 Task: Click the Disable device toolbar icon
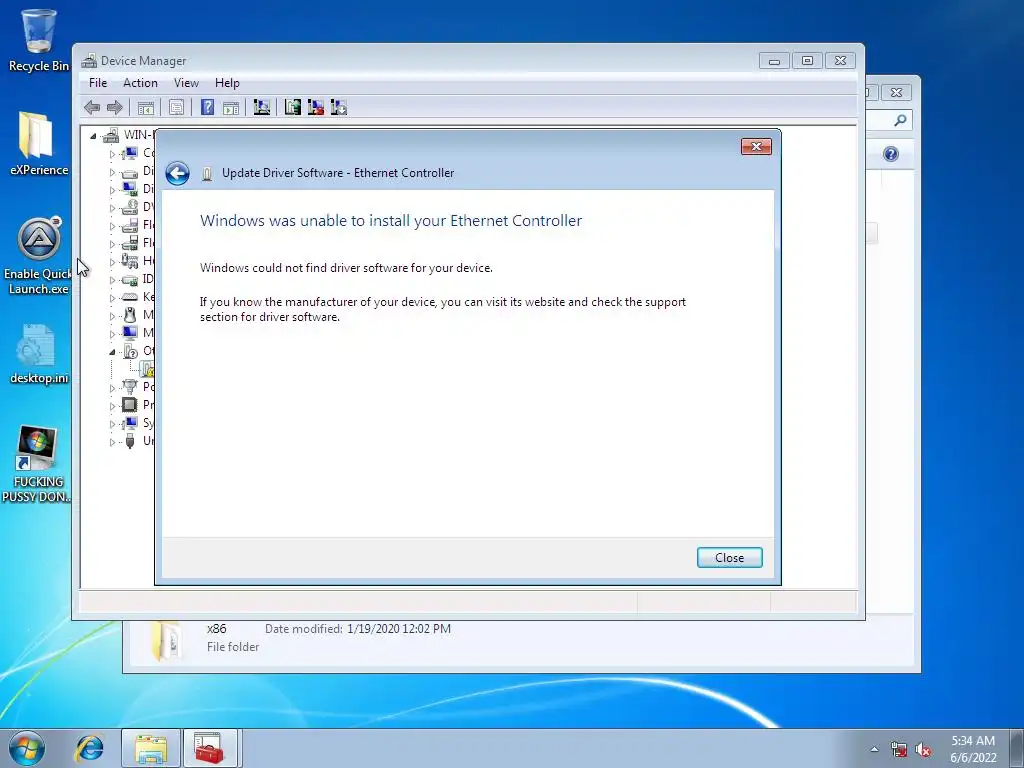click(339, 107)
